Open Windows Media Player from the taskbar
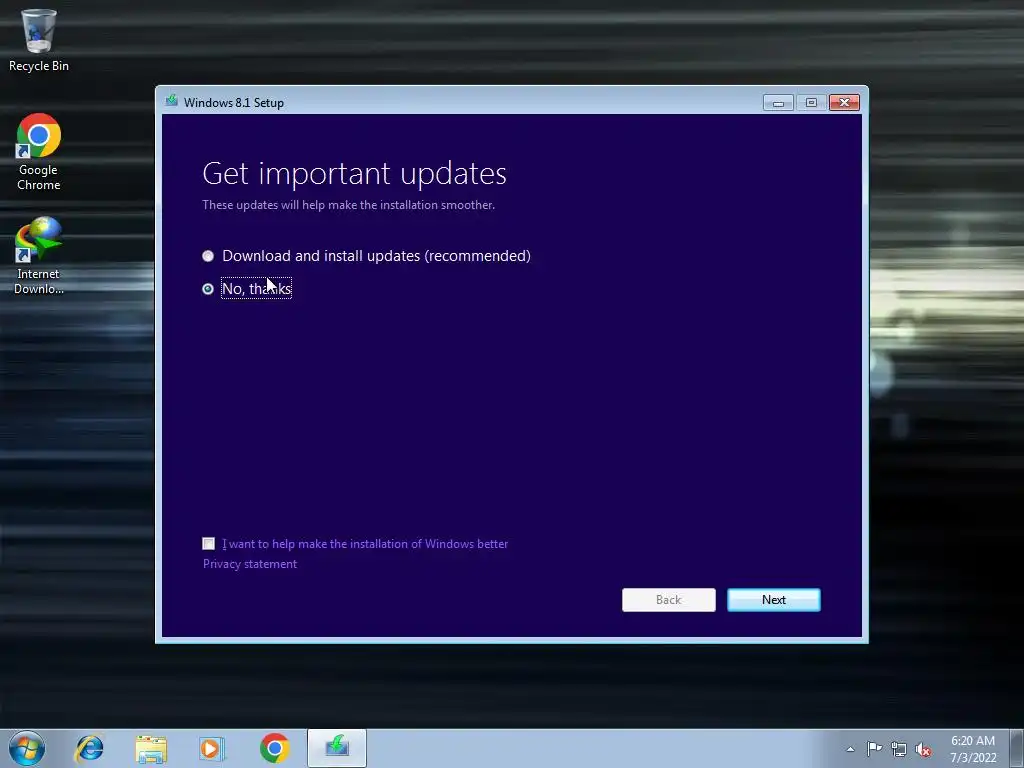1024x768 pixels. [212, 748]
